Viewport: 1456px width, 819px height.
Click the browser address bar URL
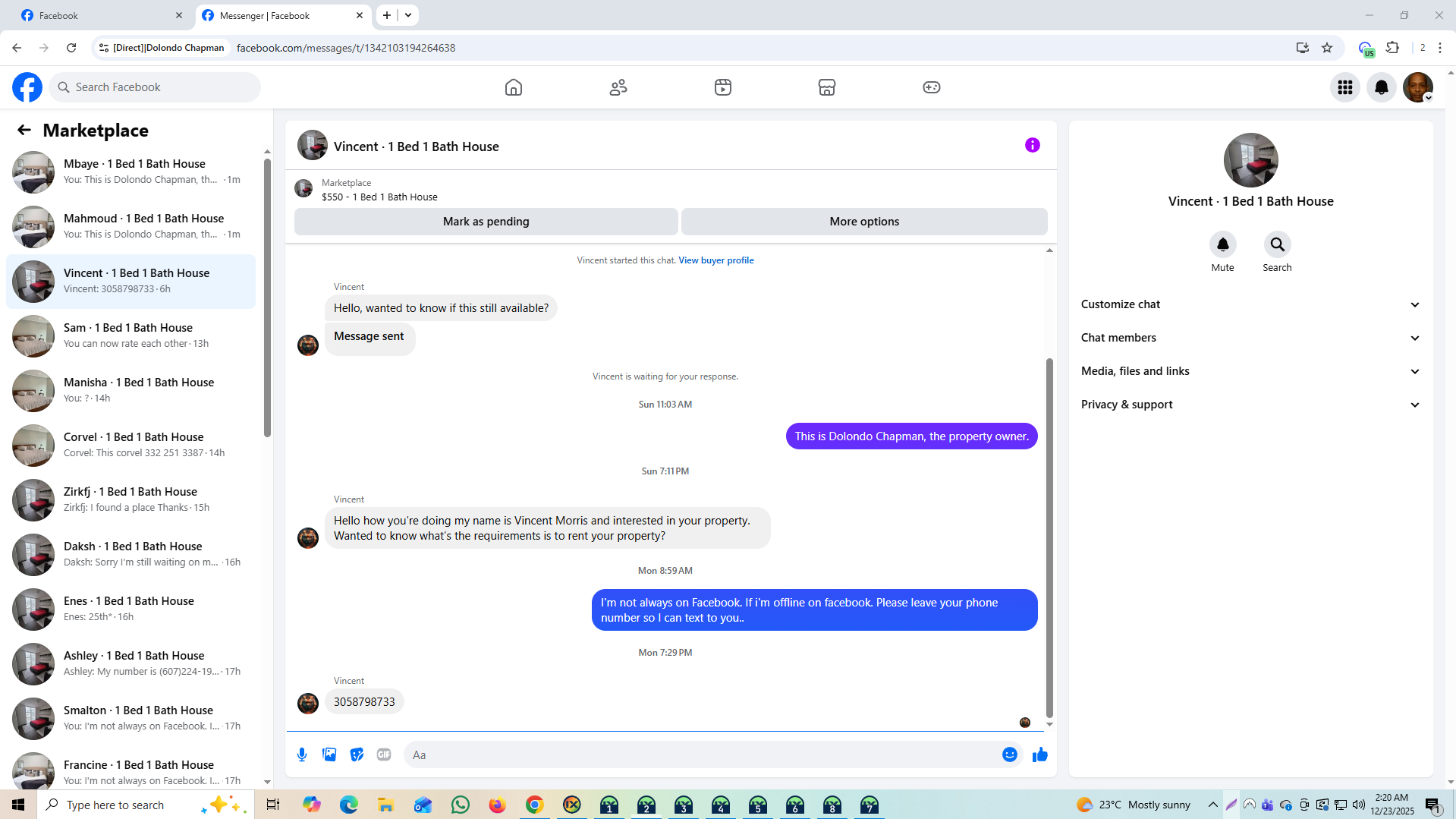pyautogui.click(x=346, y=48)
